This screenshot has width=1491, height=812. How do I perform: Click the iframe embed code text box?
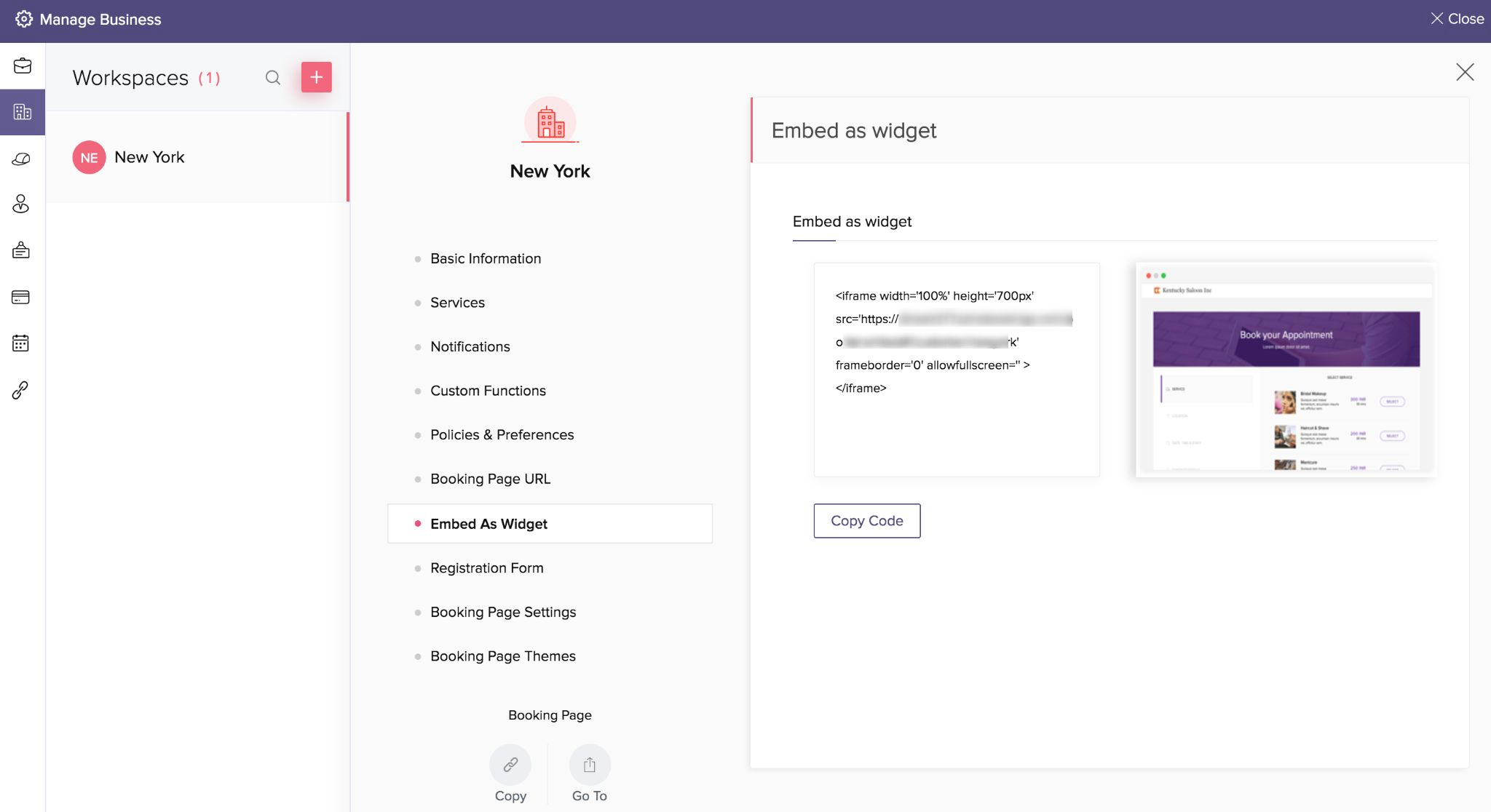pyautogui.click(x=956, y=369)
